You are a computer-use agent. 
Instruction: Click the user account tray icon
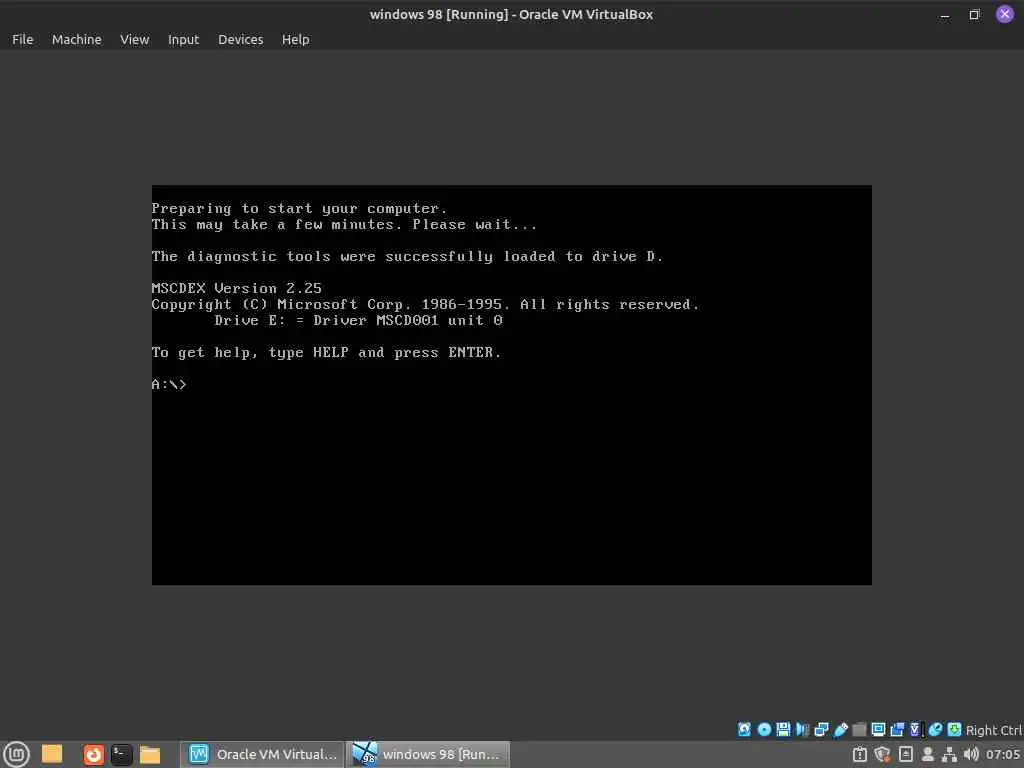click(927, 754)
